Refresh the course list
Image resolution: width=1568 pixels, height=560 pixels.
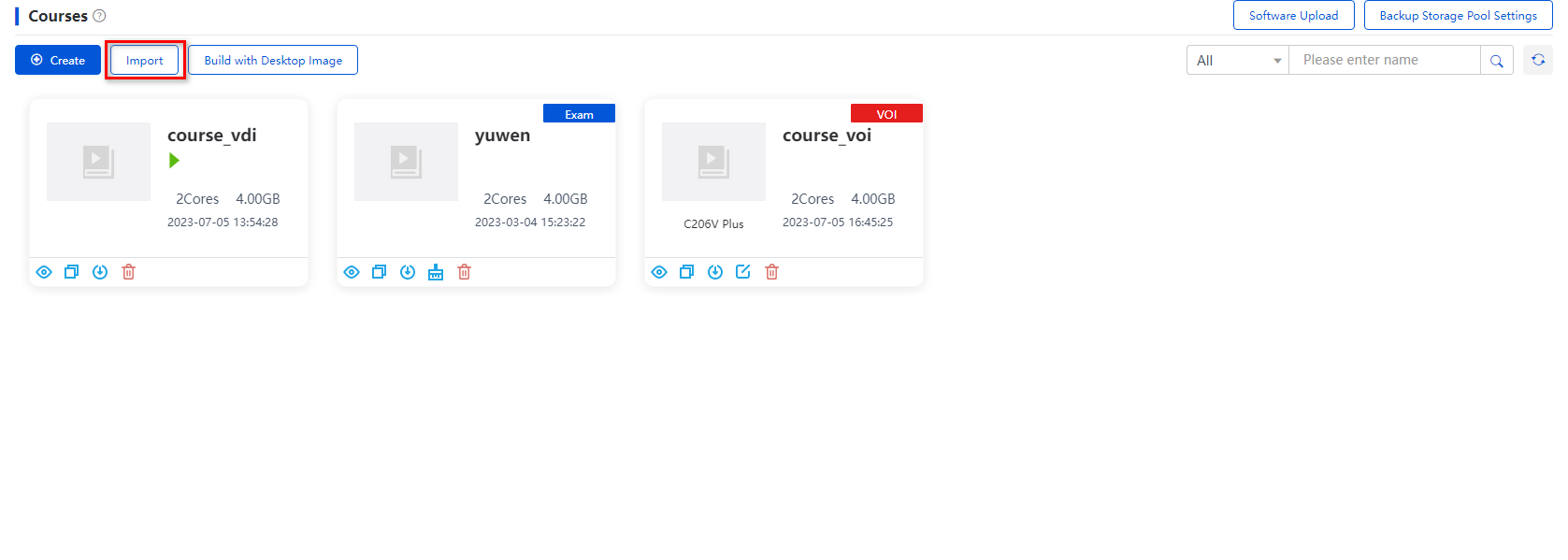[x=1538, y=60]
